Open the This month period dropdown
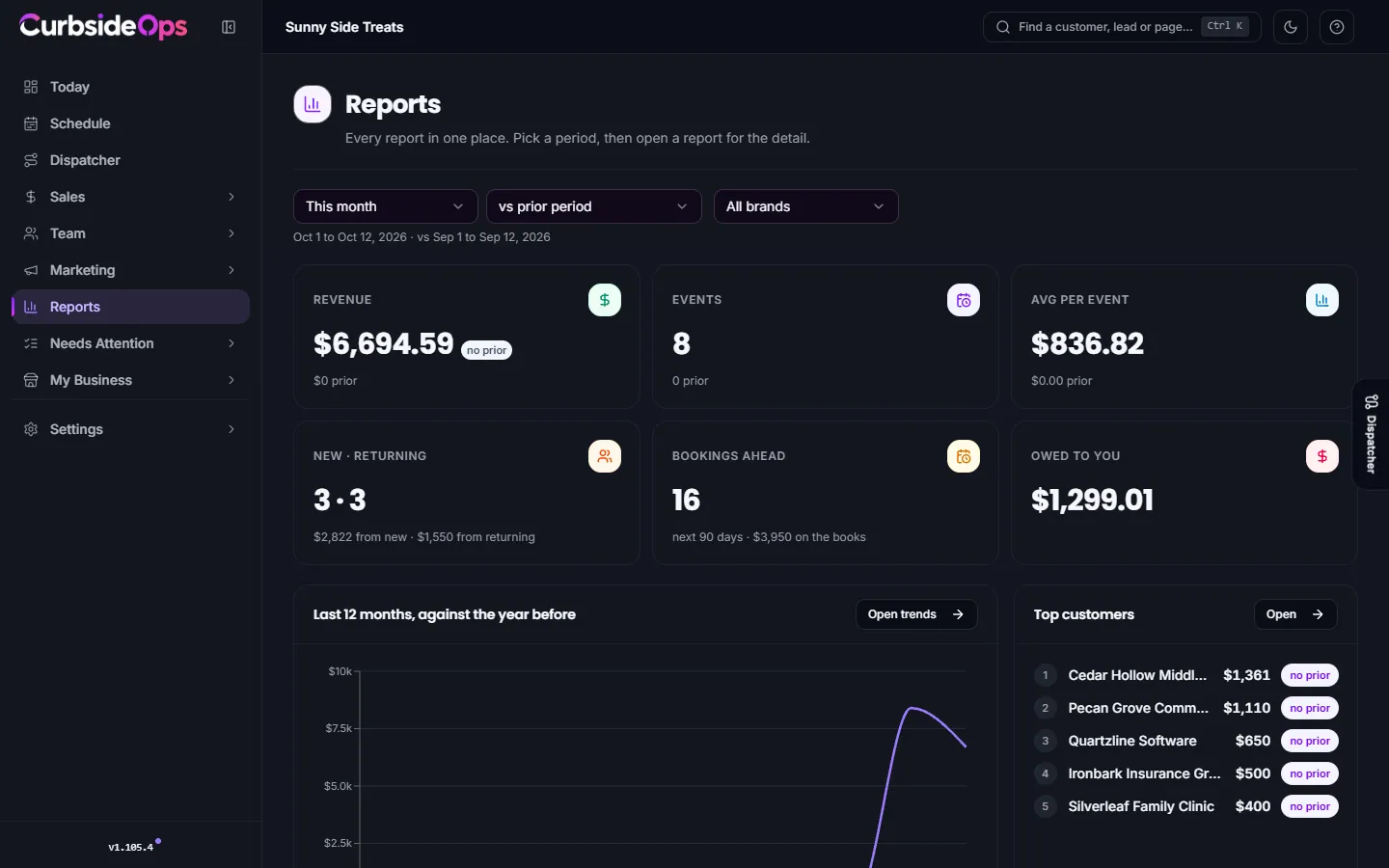This screenshot has width=1389, height=868. click(x=385, y=206)
